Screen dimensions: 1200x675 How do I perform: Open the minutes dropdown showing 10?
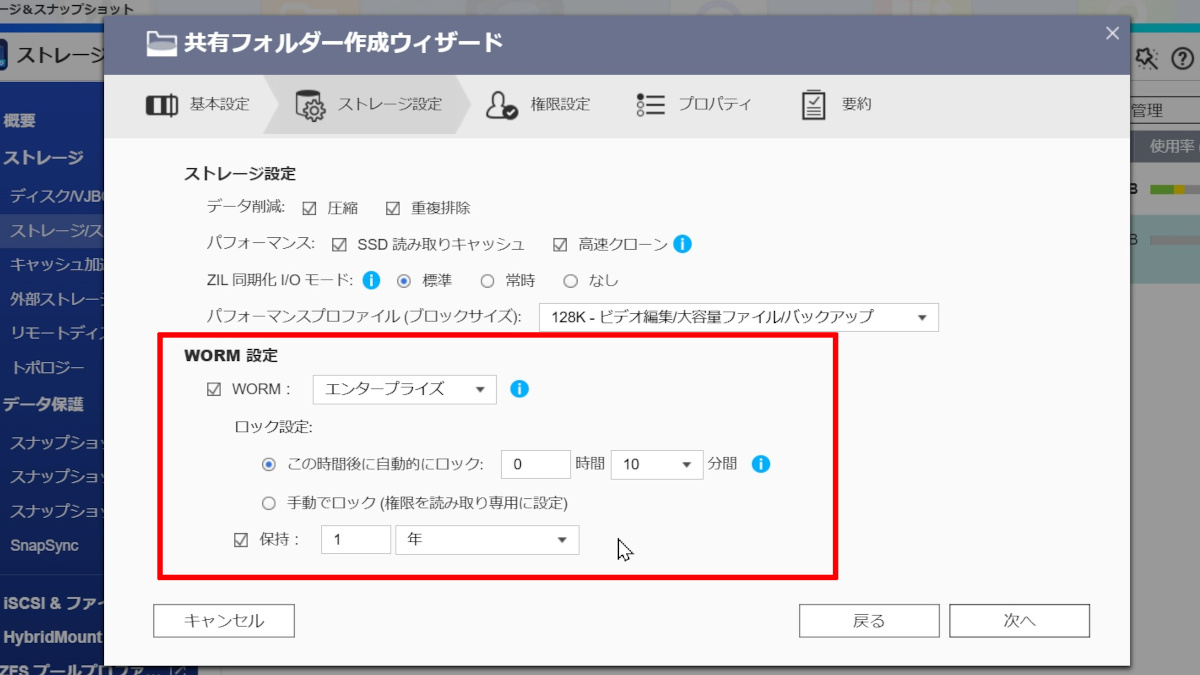[x=657, y=464]
